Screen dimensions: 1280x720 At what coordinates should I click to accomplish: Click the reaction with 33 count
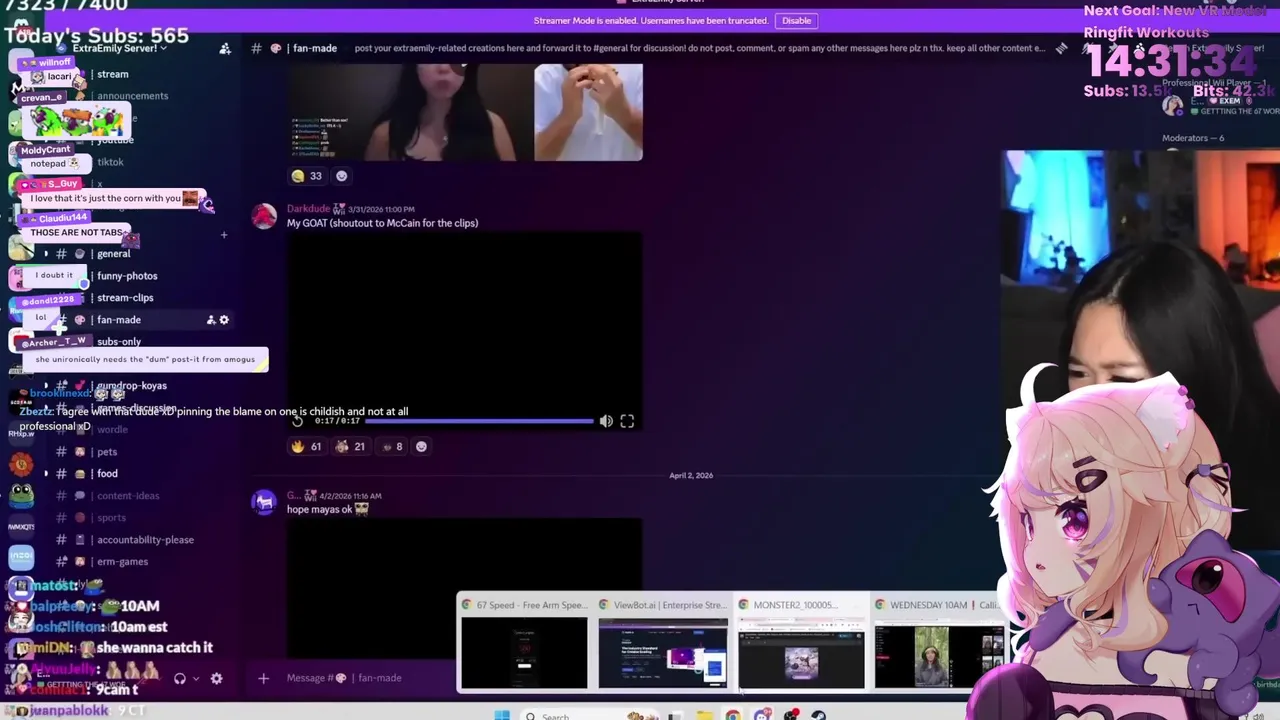[x=307, y=176]
